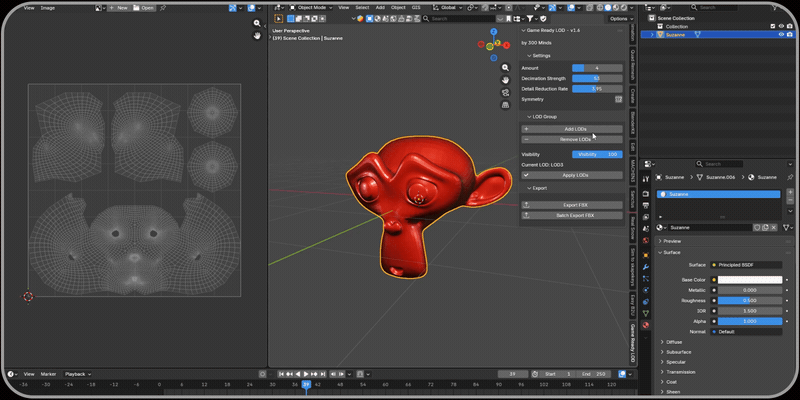
Task: Switch to the Quad Remesh sidebar tab
Action: (633, 65)
